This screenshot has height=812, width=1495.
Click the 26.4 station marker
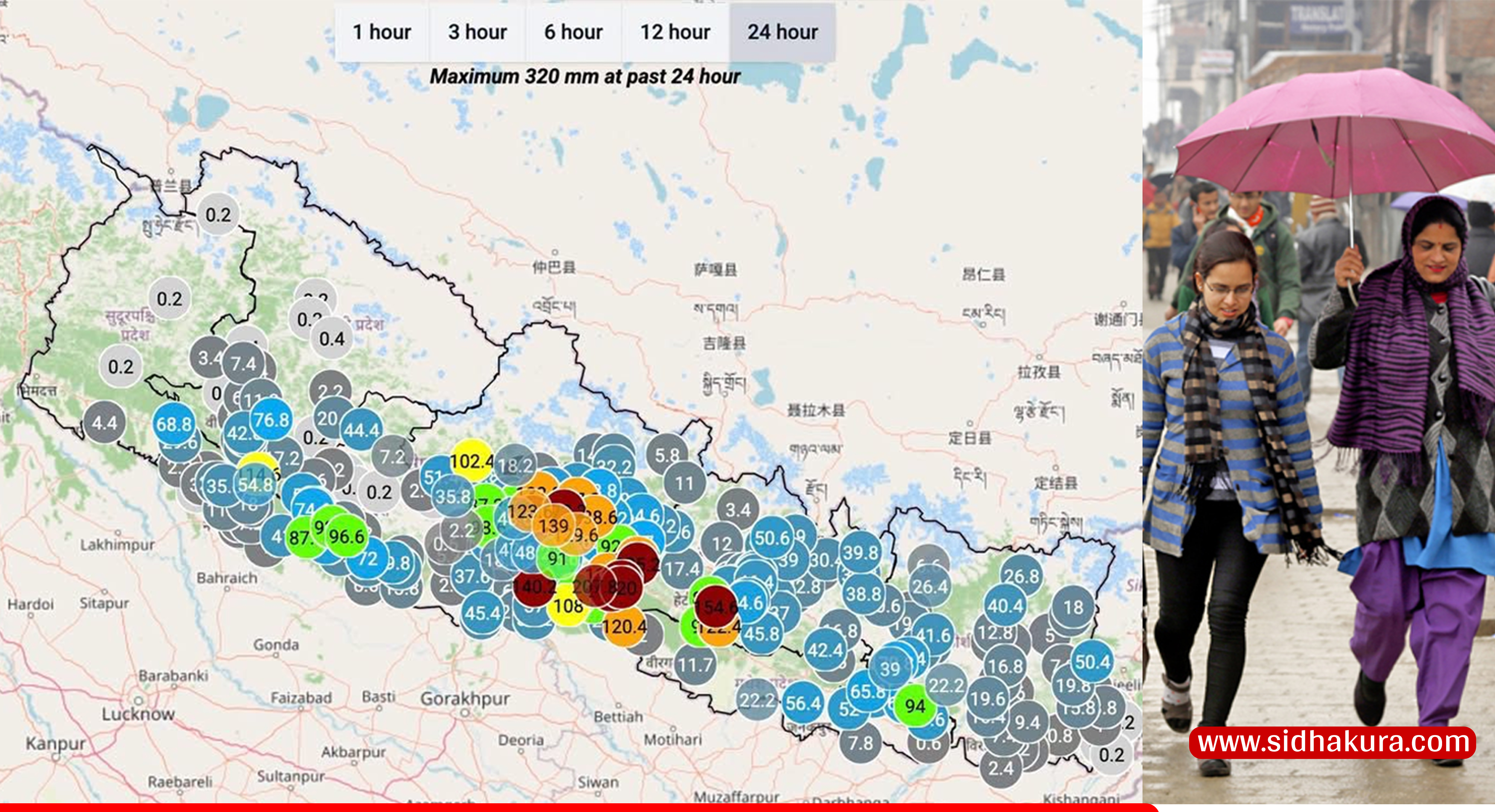tap(930, 586)
